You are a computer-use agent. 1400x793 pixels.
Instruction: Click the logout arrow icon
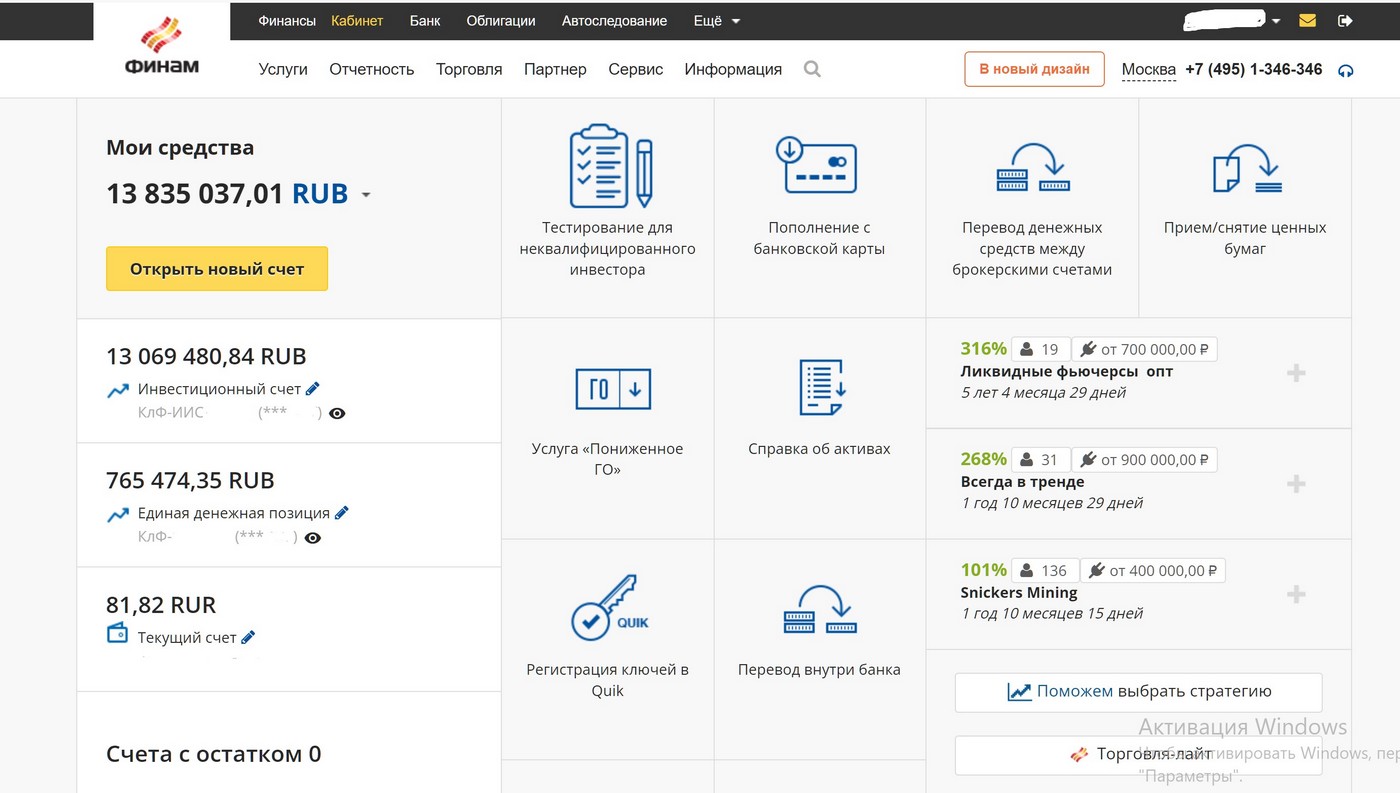coord(1345,20)
